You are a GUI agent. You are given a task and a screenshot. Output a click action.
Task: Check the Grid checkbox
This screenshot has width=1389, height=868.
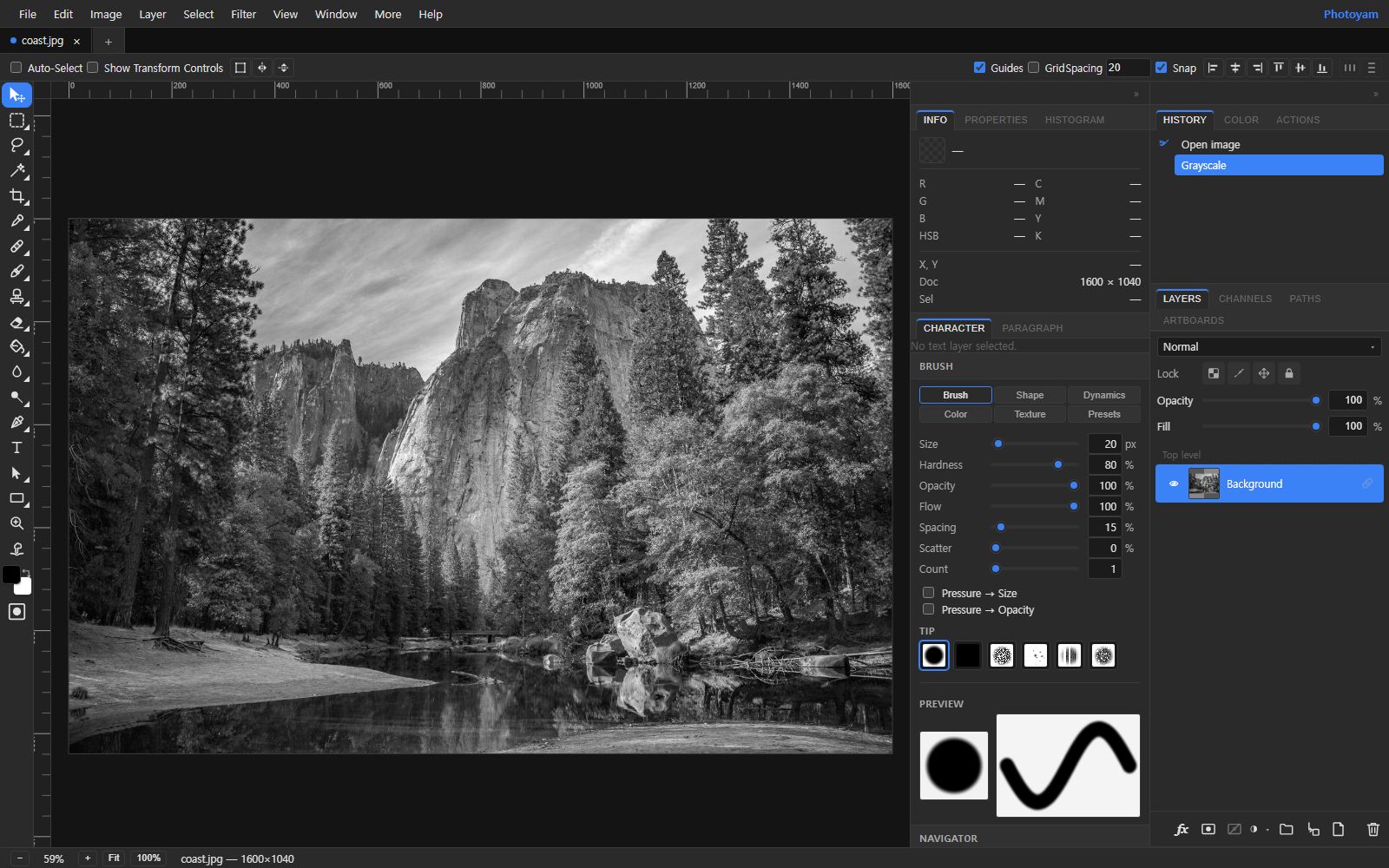pyautogui.click(x=1033, y=68)
